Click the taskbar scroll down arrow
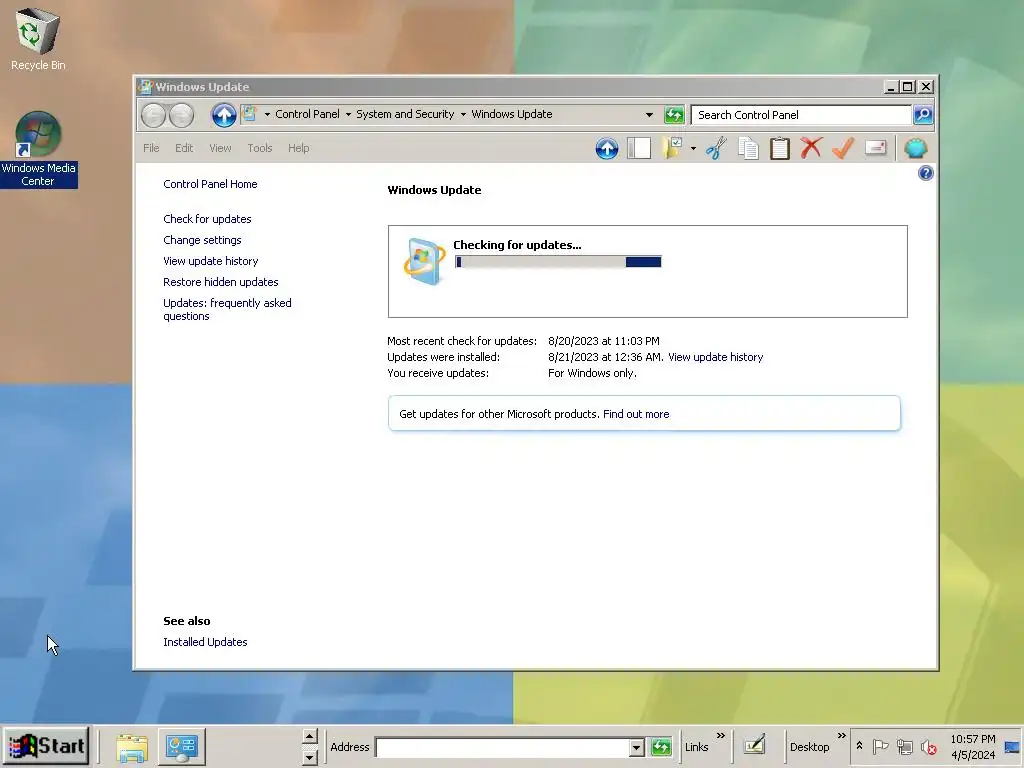Viewport: 1024px width, 768px height. coord(310,757)
